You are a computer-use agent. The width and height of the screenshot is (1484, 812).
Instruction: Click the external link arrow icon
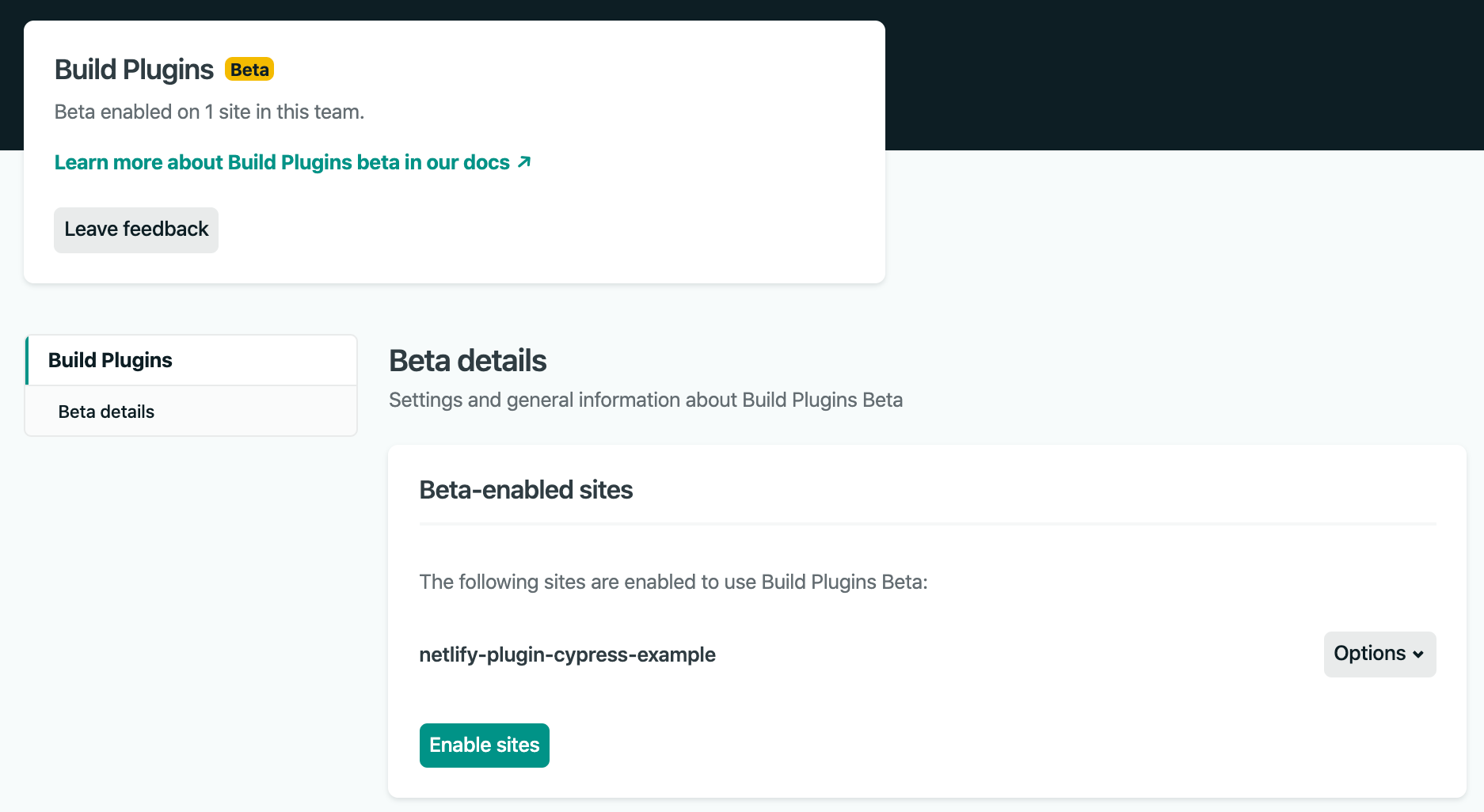pos(524,162)
